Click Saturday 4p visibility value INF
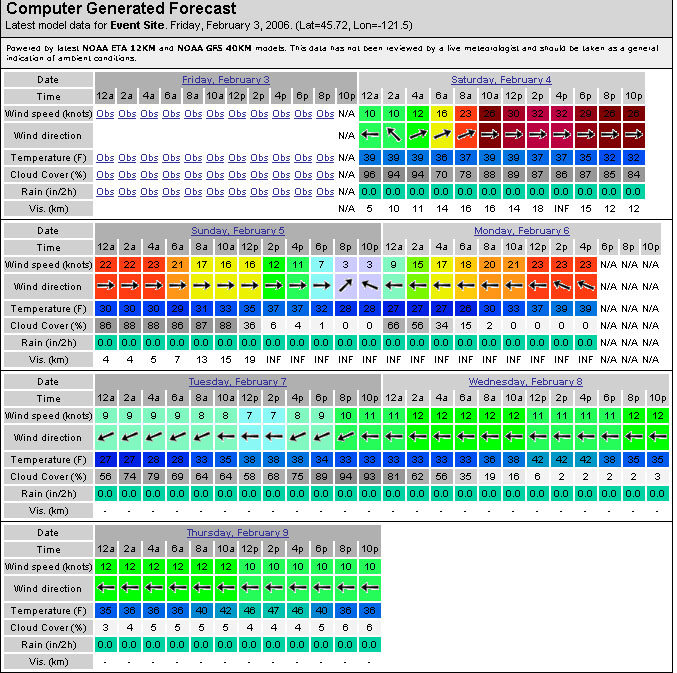Viewport: 677px width, 673px height. (562, 209)
